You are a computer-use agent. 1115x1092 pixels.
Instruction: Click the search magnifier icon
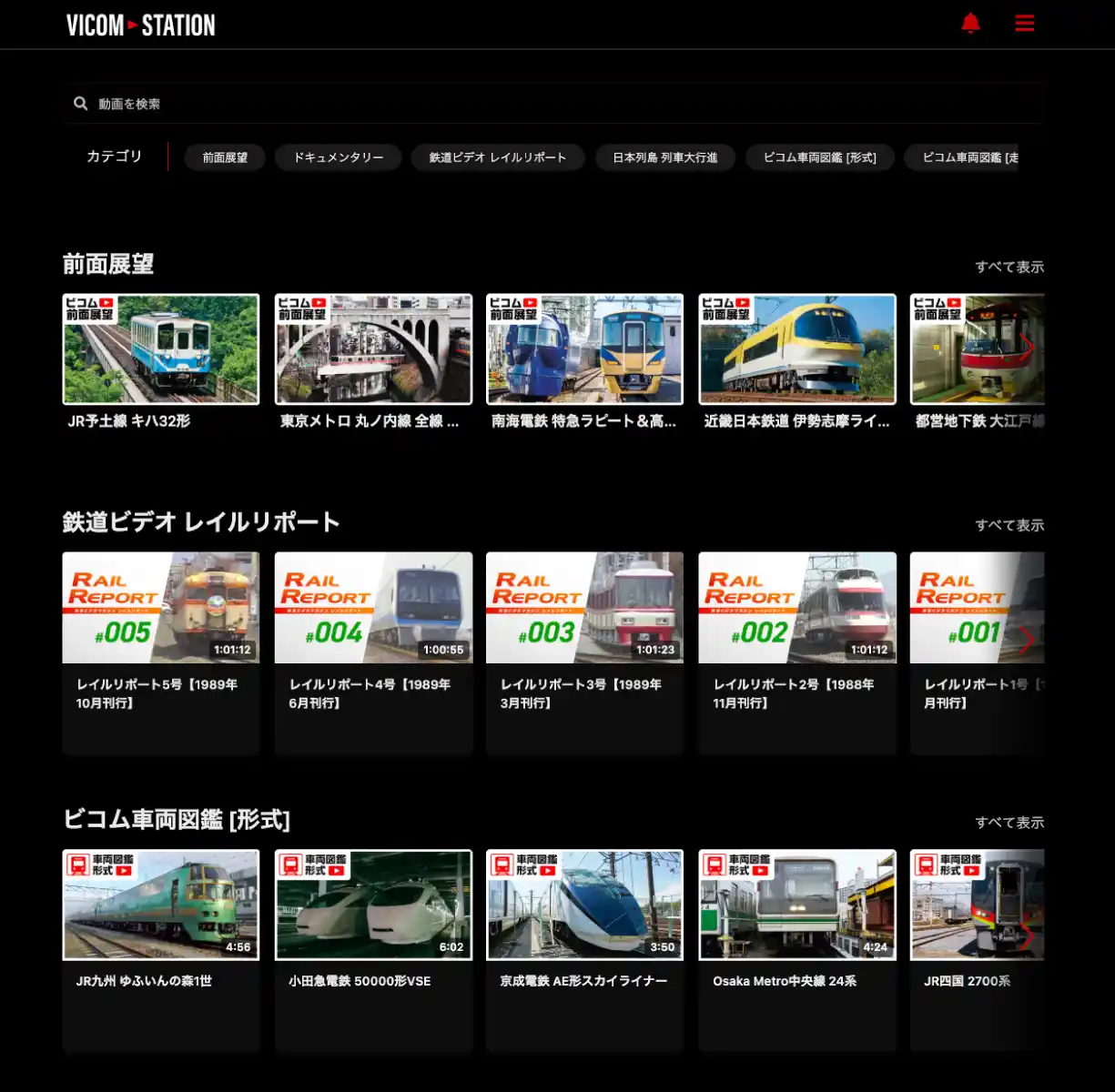81,104
